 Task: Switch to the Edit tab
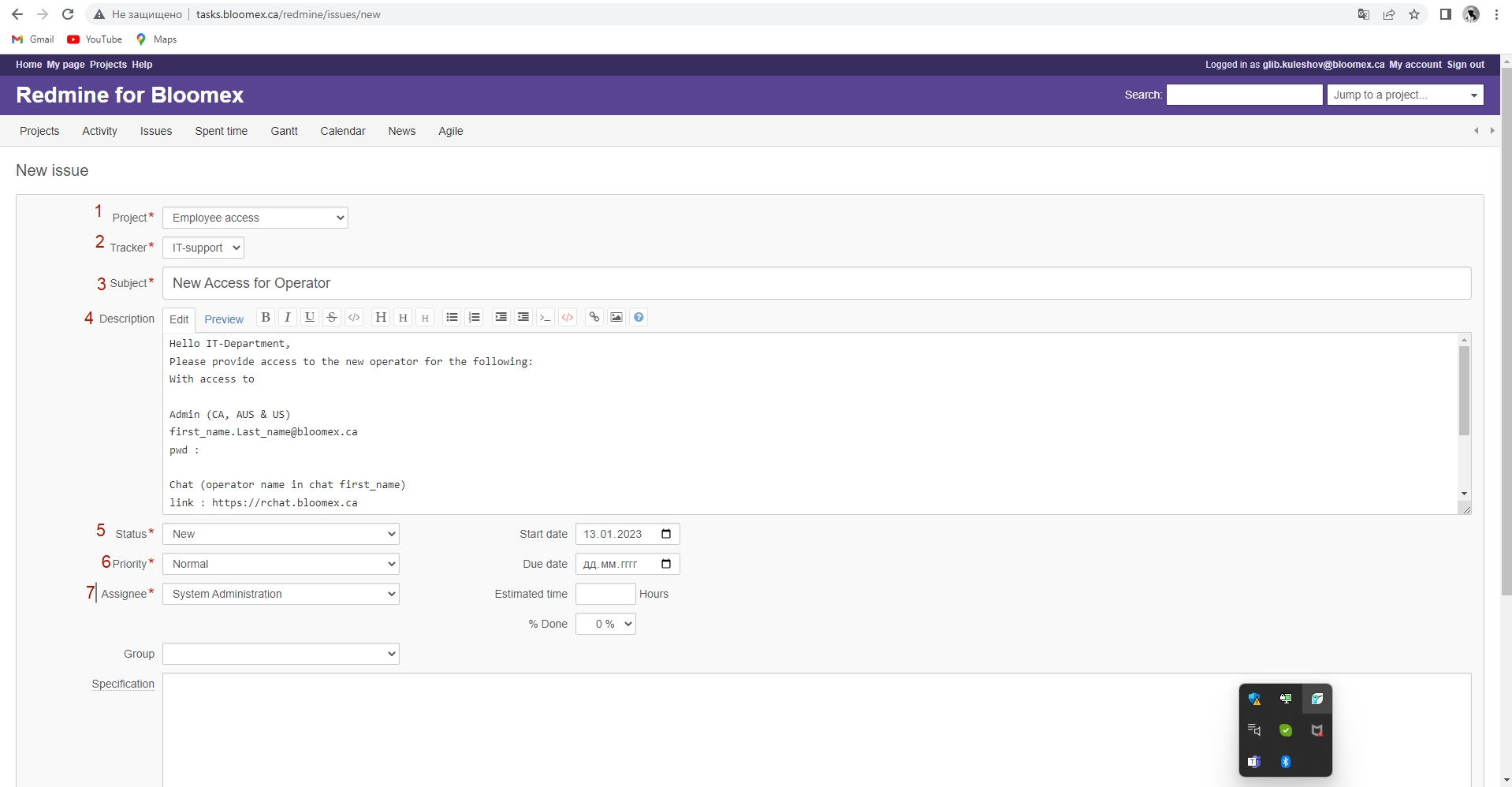tap(179, 319)
